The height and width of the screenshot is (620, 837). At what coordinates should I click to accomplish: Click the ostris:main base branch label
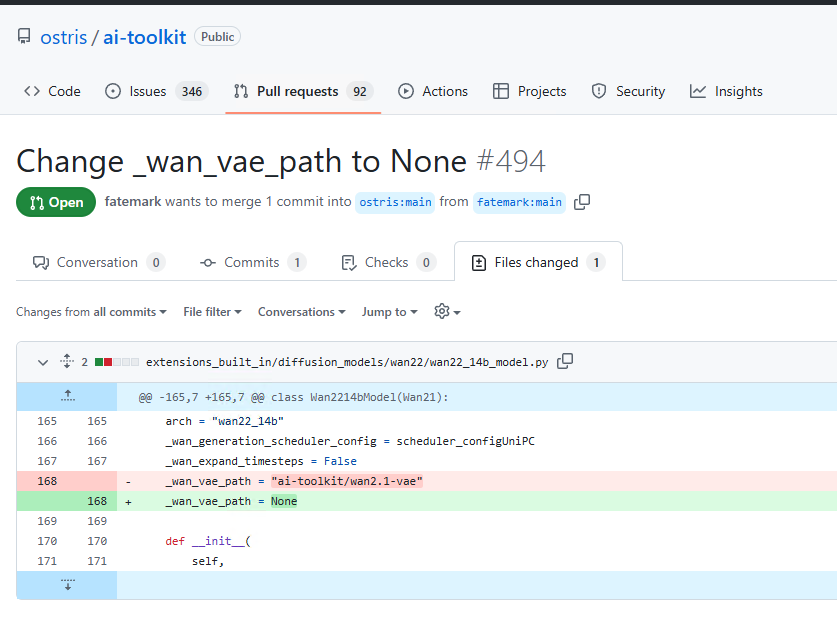395,202
